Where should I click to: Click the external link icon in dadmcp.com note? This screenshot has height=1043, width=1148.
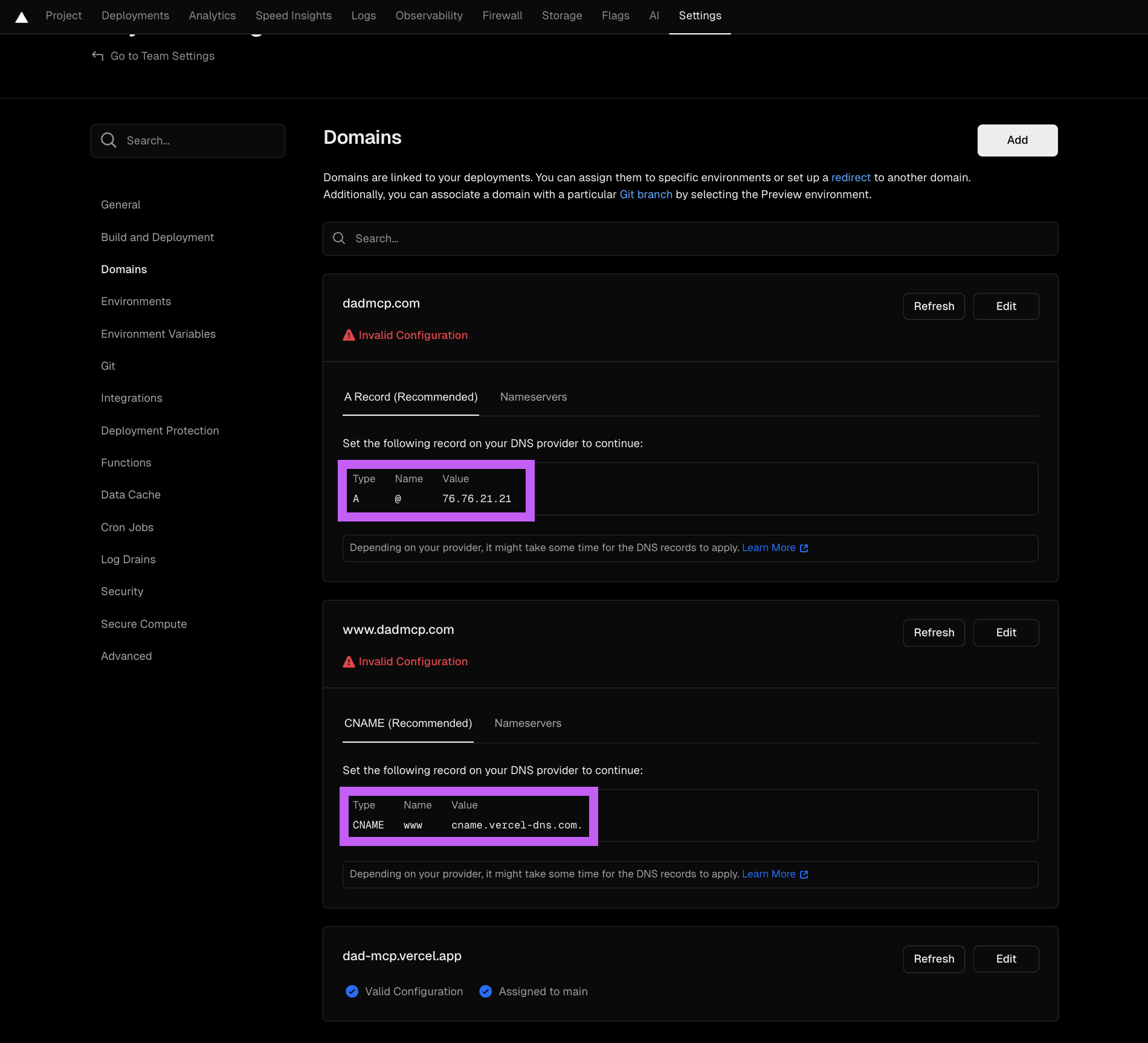(804, 548)
